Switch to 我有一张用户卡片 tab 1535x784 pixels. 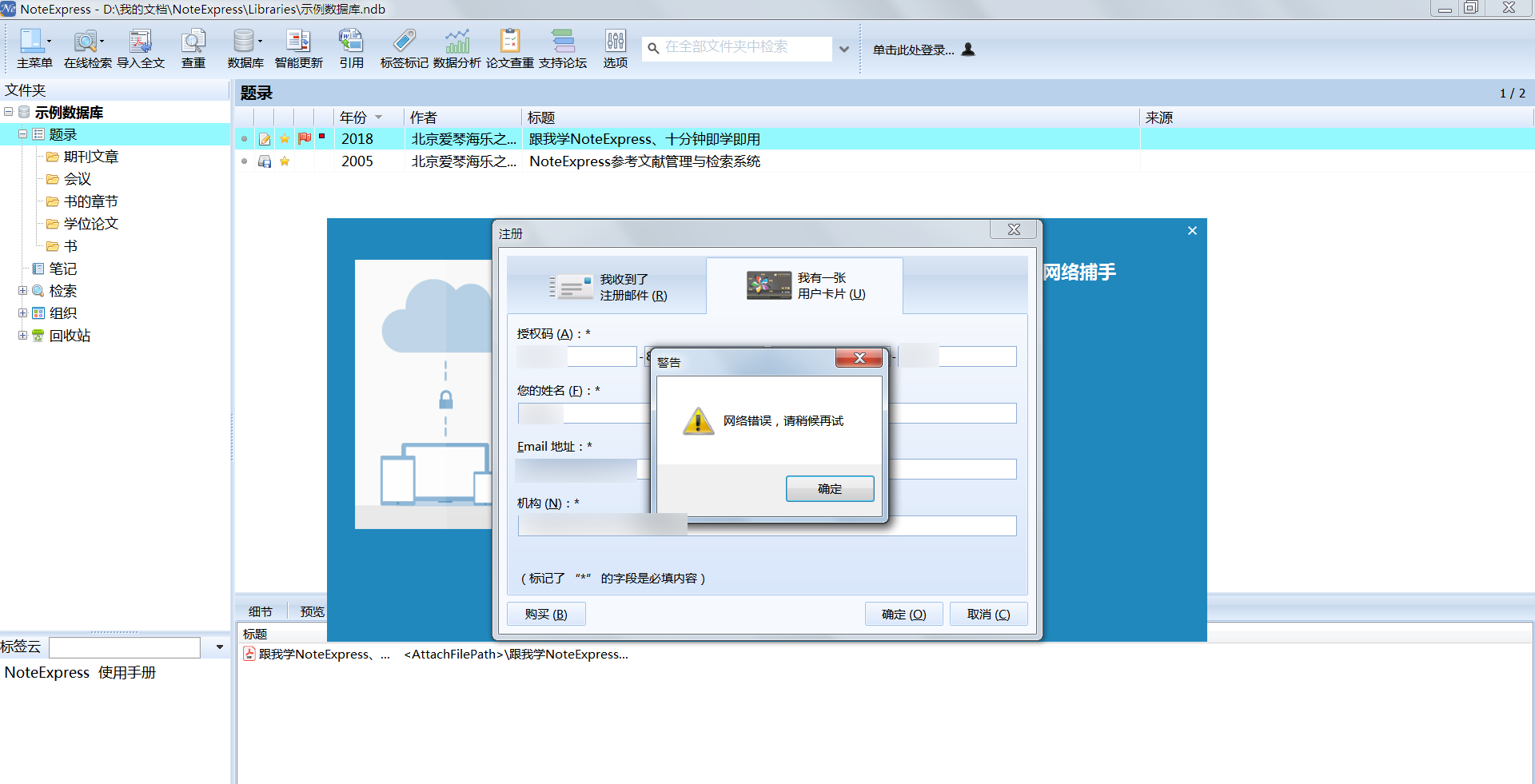(x=805, y=285)
